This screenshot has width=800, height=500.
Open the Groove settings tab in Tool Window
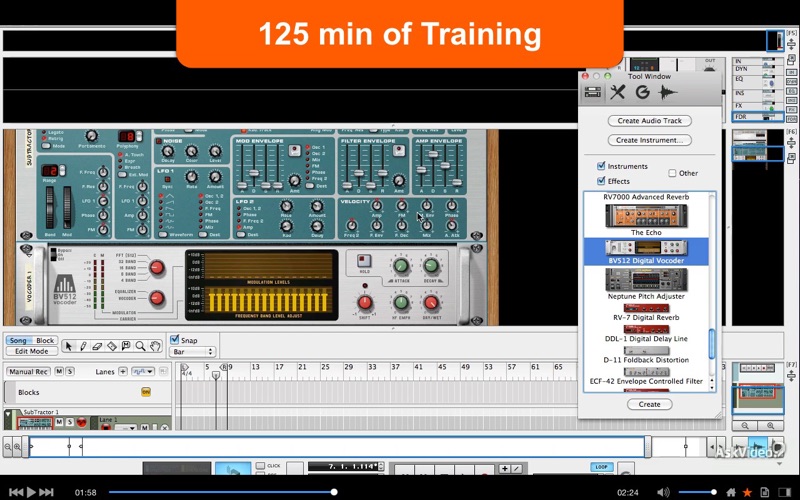pos(642,92)
